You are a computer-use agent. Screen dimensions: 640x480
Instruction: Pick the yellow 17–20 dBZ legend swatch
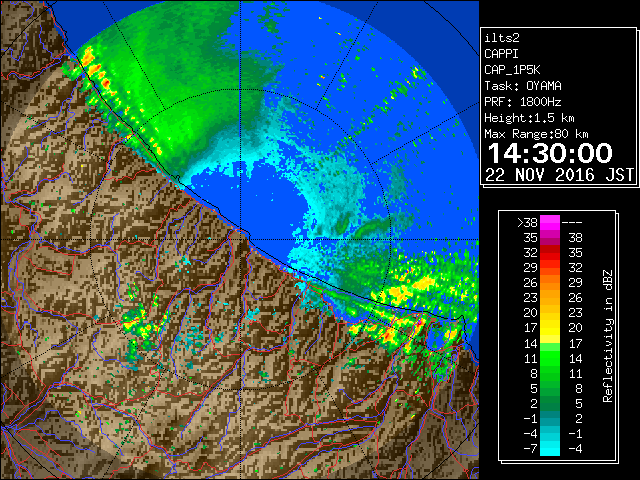[x=550, y=328]
